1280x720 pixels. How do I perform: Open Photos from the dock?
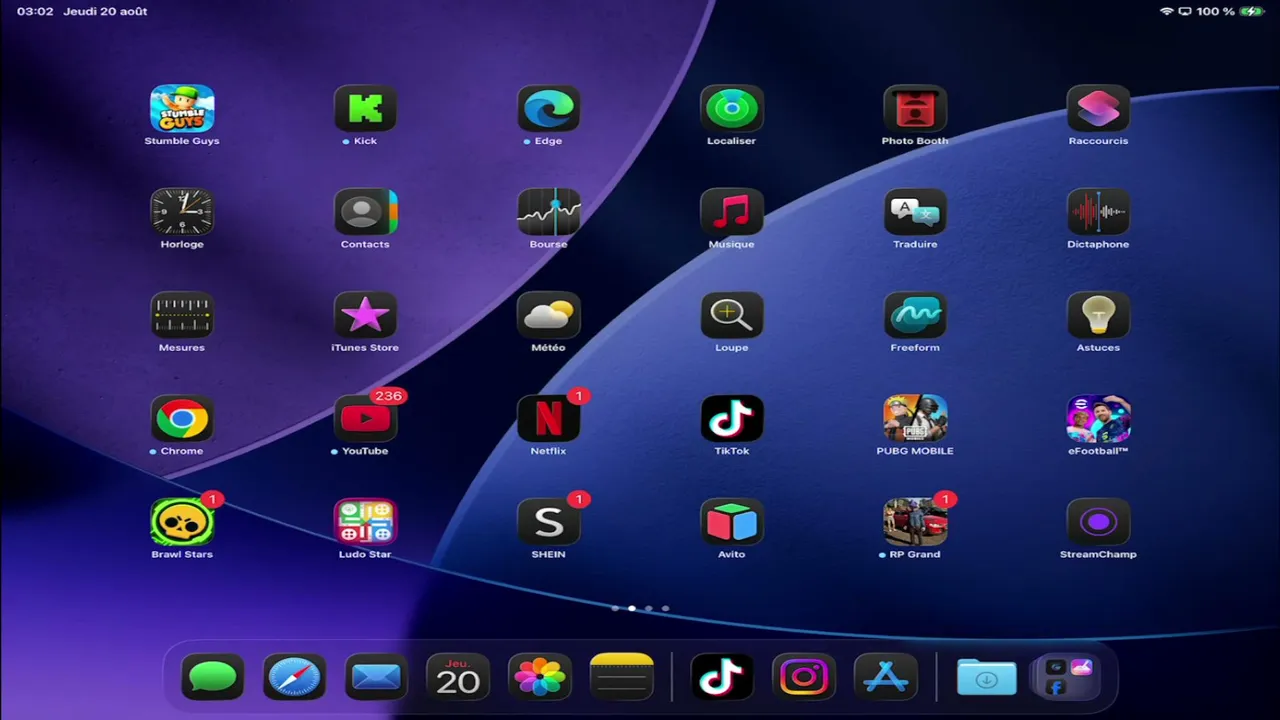pyautogui.click(x=540, y=678)
